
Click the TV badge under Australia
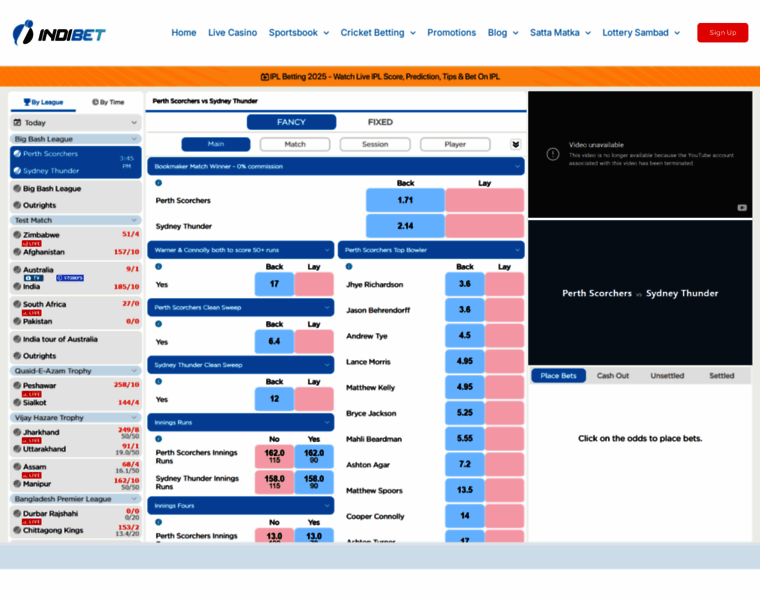[33, 278]
